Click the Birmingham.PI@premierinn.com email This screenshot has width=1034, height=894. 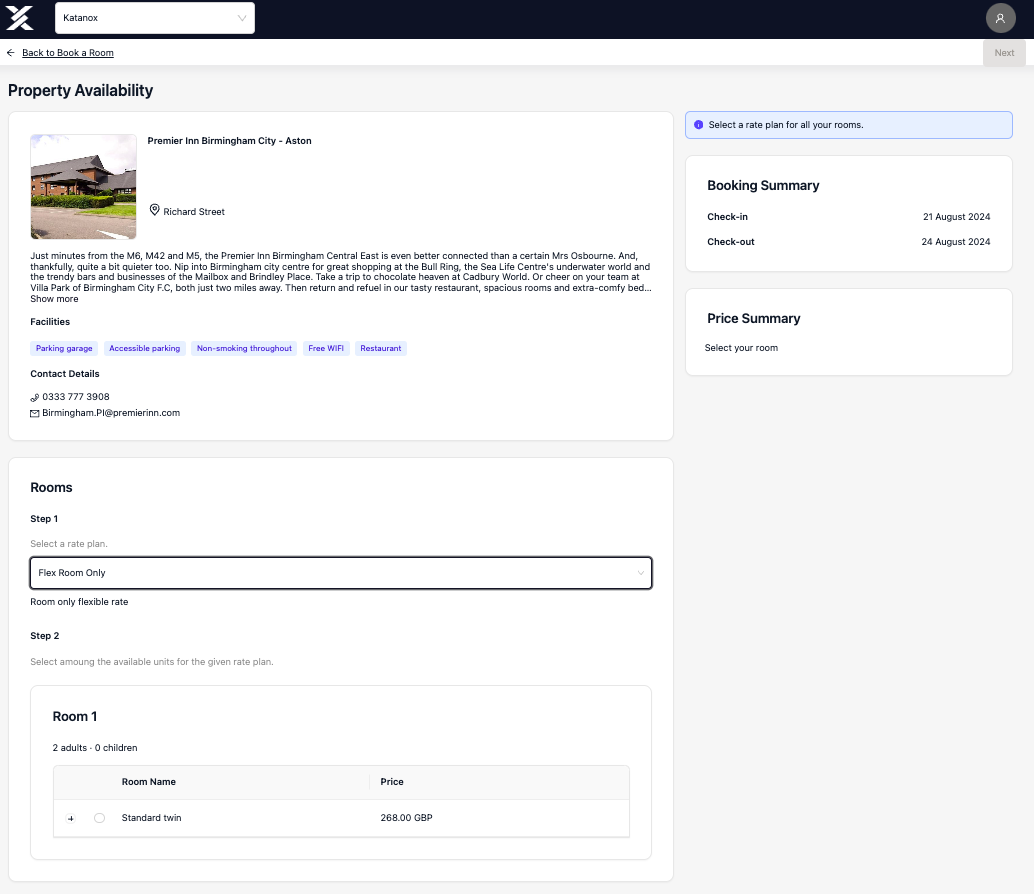coord(111,413)
